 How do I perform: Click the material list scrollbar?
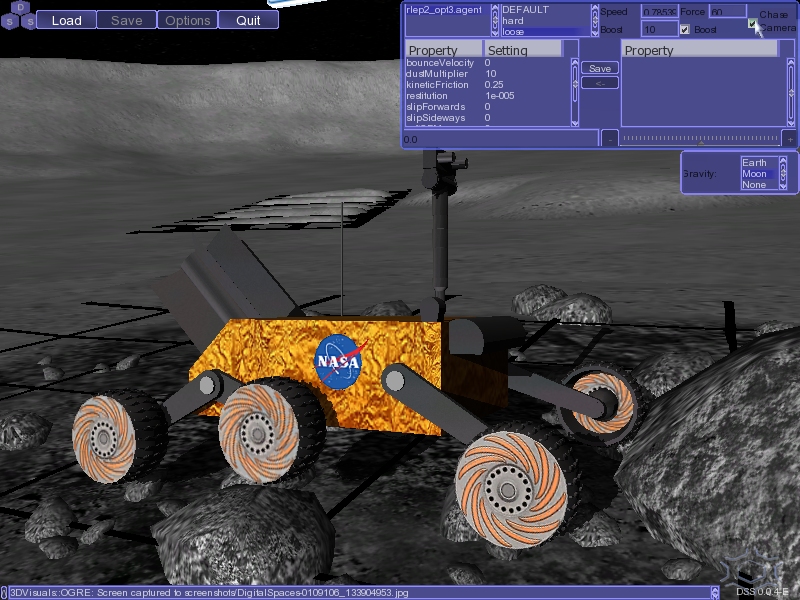point(594,20)
